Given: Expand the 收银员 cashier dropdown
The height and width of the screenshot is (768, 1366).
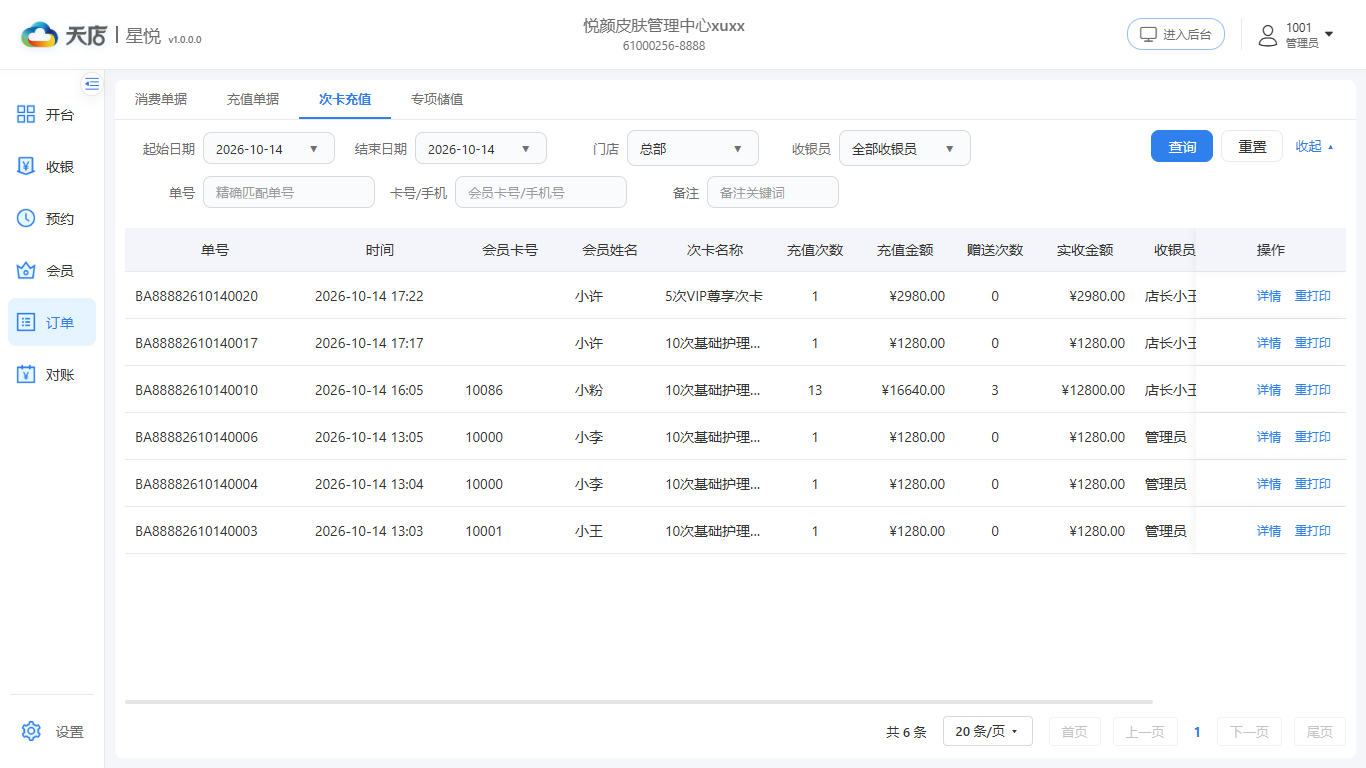Looking at the screenshot, I should [905, 149].
